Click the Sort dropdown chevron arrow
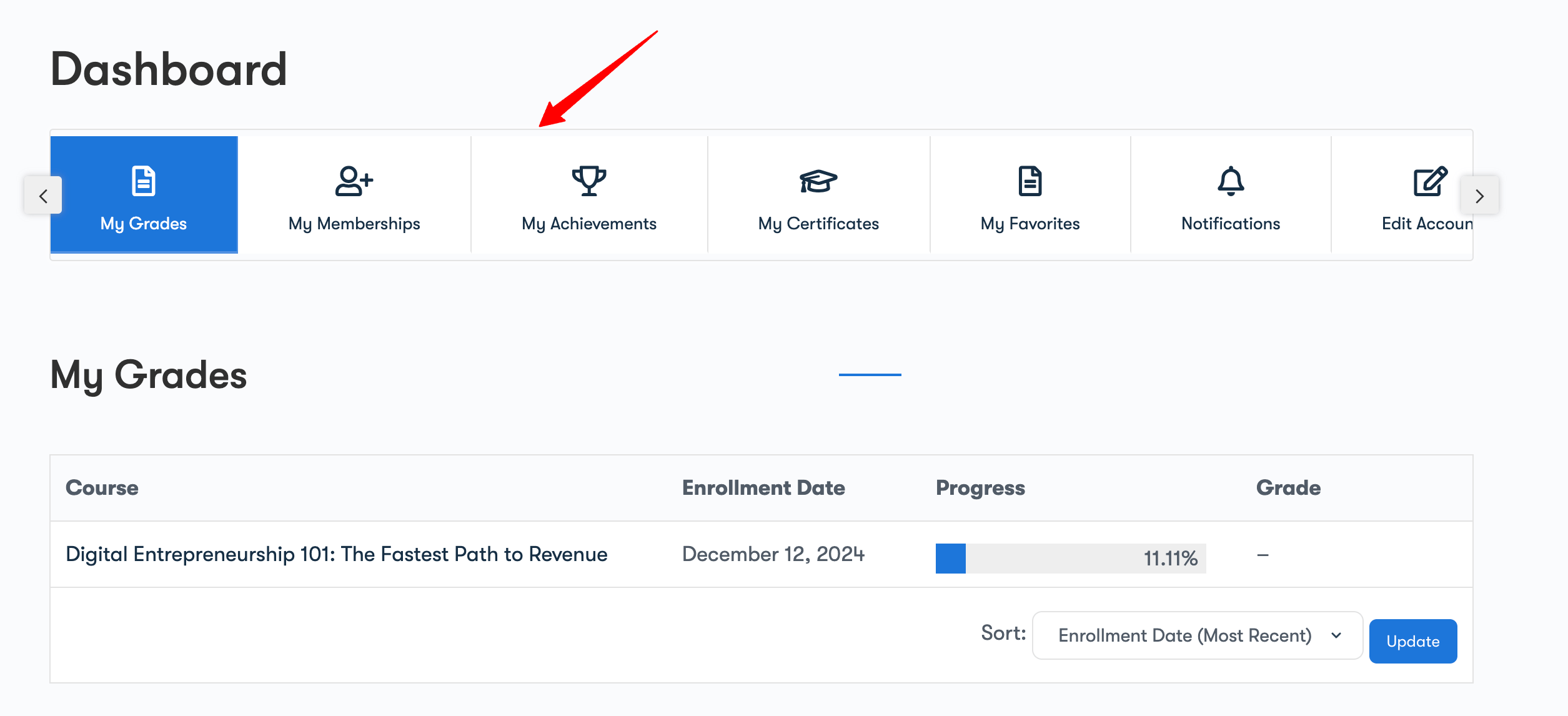This screenshot has width=1568, height=716. tap(1336, 635)
